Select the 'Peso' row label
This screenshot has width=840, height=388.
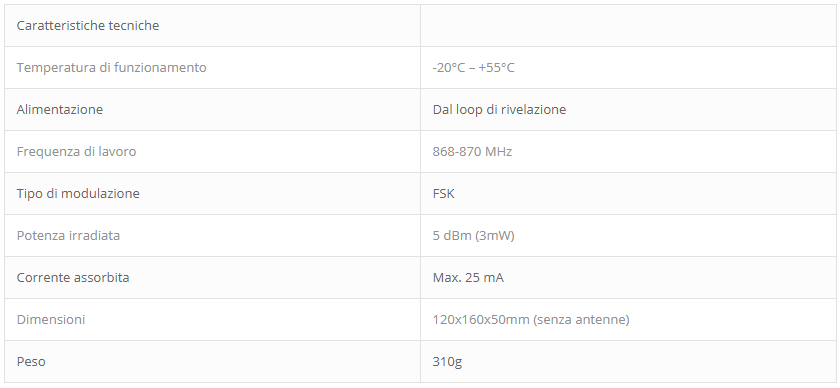(x=31, y=361)
